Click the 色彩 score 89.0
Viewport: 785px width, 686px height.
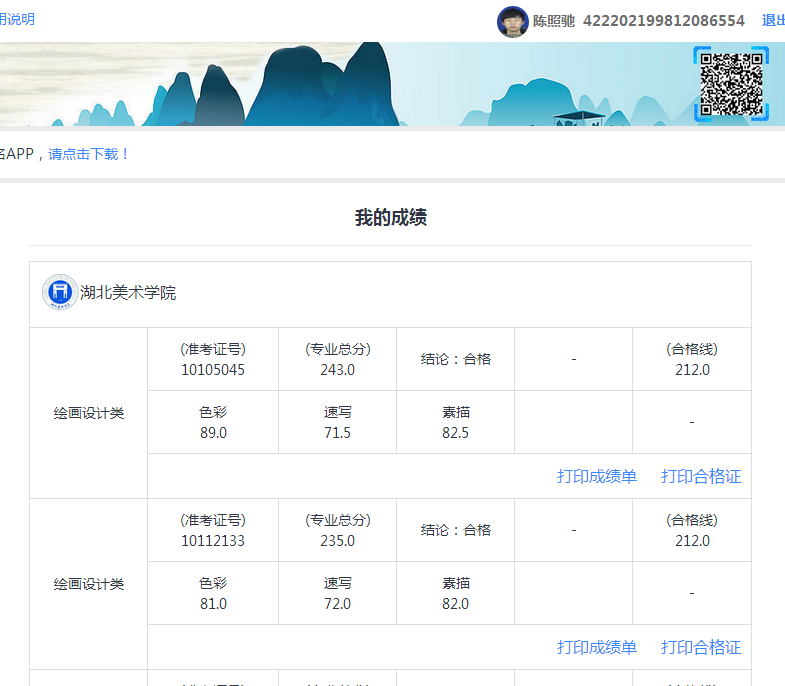tap(213, 433)
